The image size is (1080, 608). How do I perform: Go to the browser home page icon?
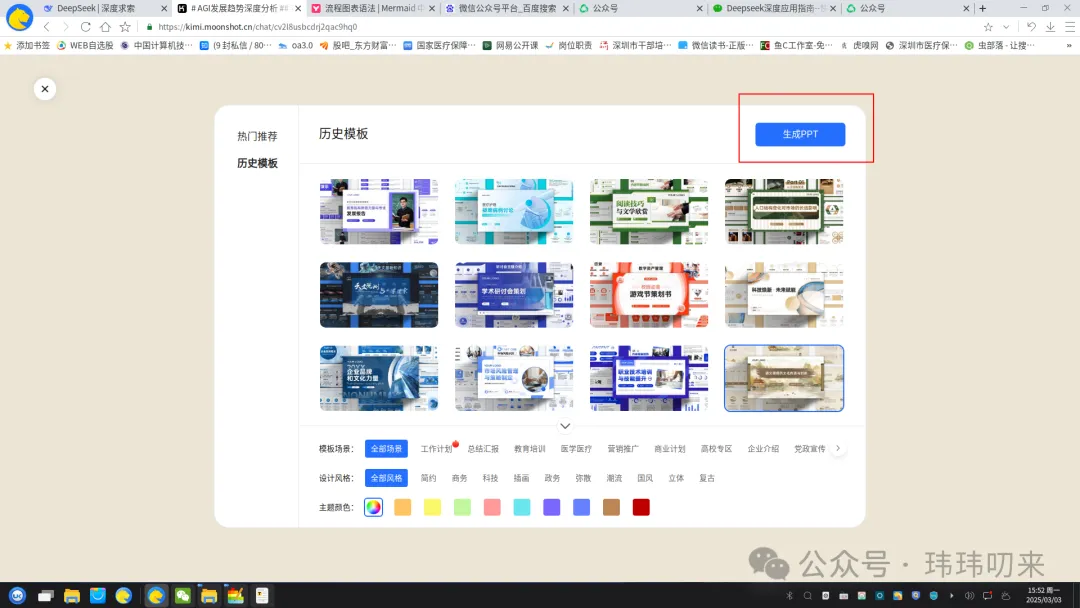pos(105,27)
